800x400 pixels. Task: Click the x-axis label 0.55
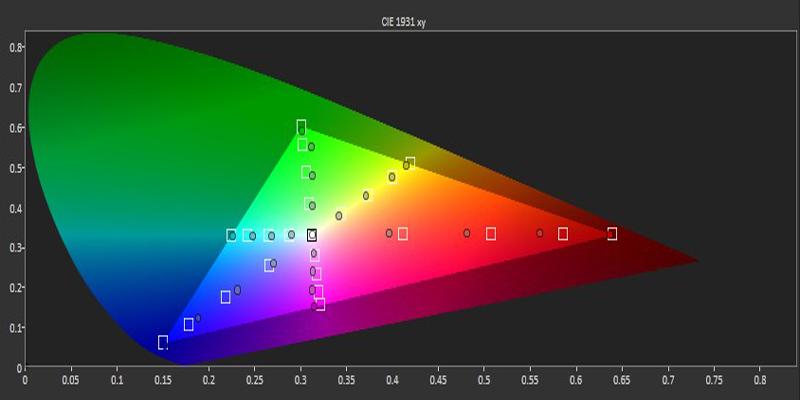530,380
